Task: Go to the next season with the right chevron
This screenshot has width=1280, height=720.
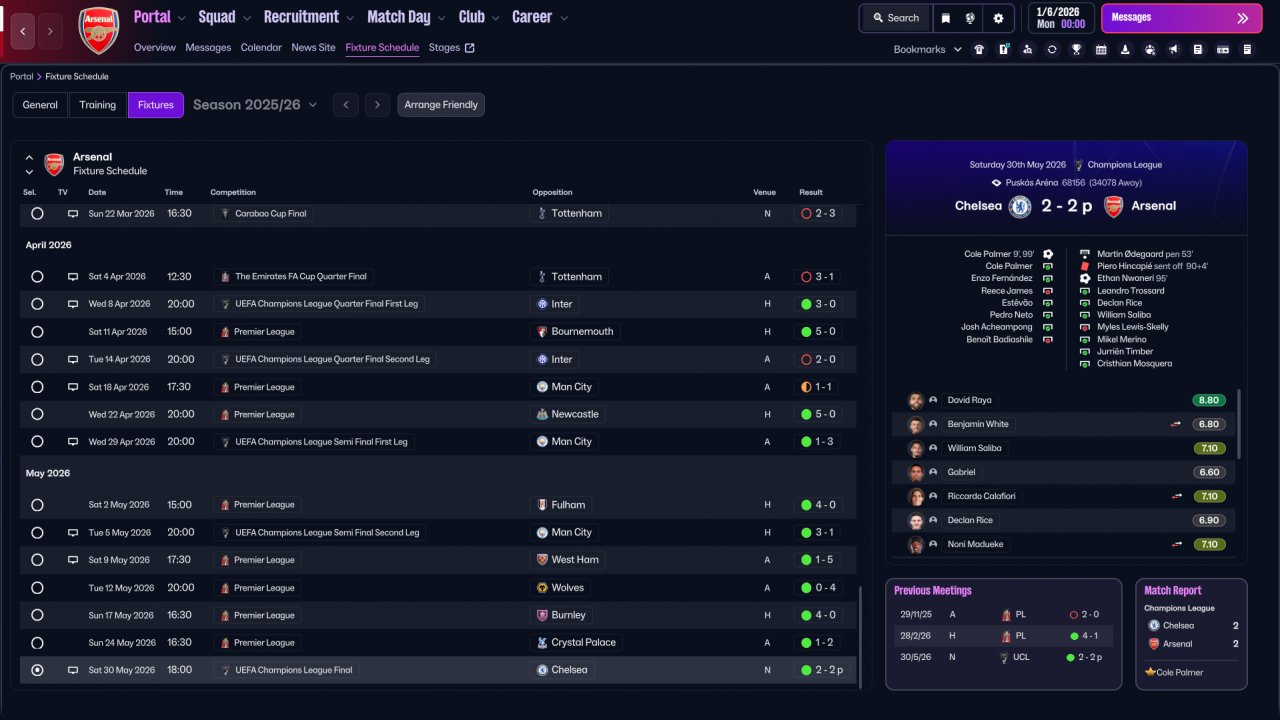Action: [377, 105]
